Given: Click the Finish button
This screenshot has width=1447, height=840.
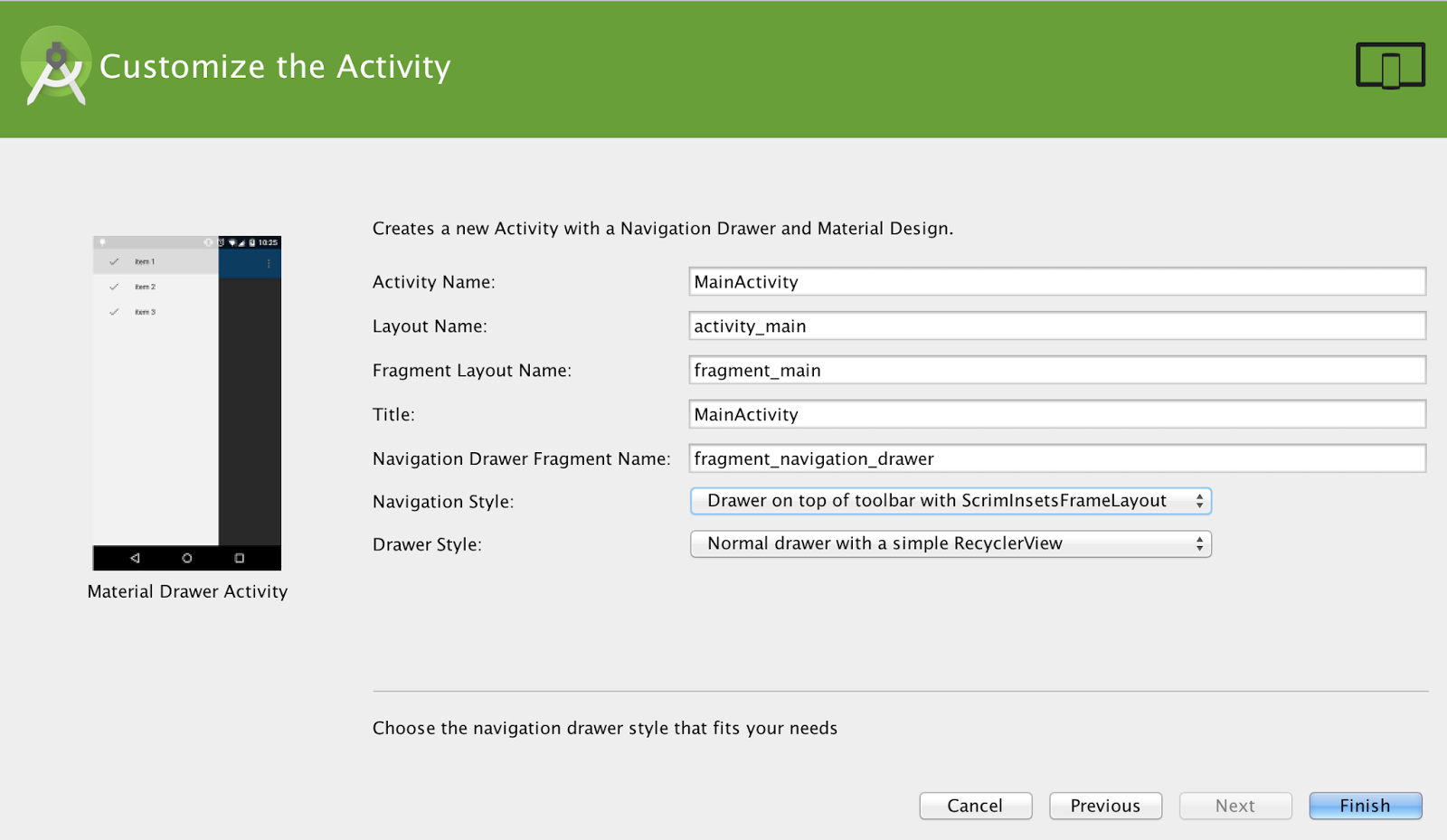Looking at the screenshot, I should [x=1365, y=806].
